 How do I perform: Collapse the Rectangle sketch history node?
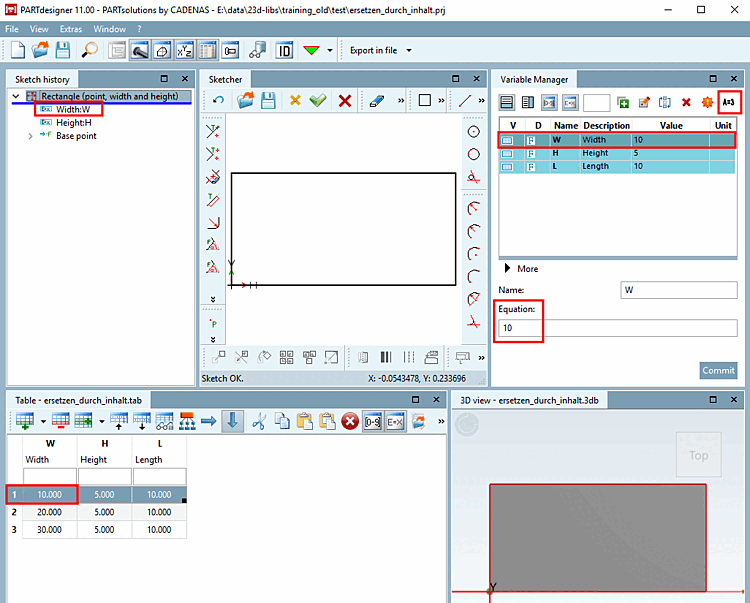click(x=16, y=96)
